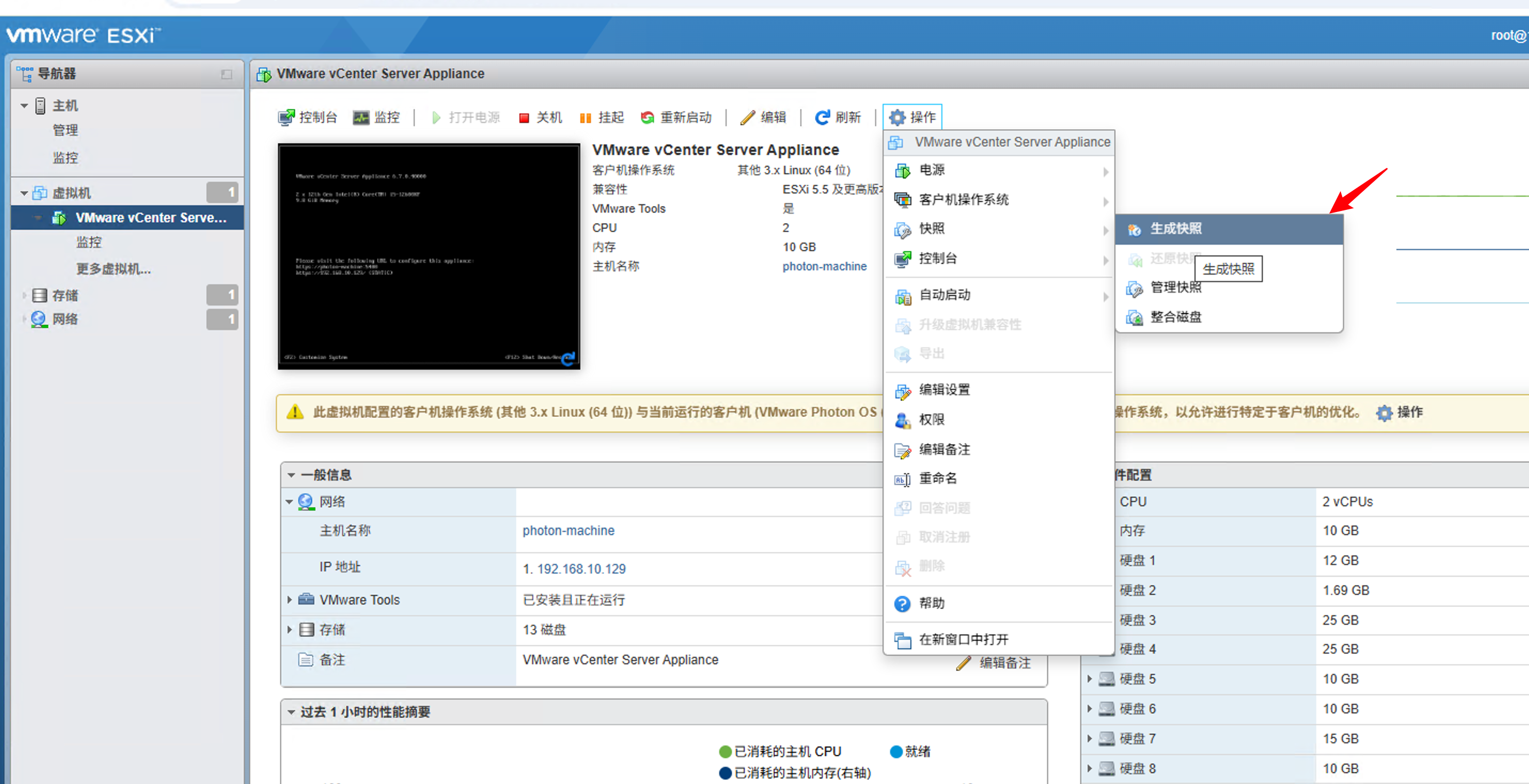This screenshot has width=1529, height=784.
Task: Minimize the Navigator panel (导航器)
Action: pos(227,74)
